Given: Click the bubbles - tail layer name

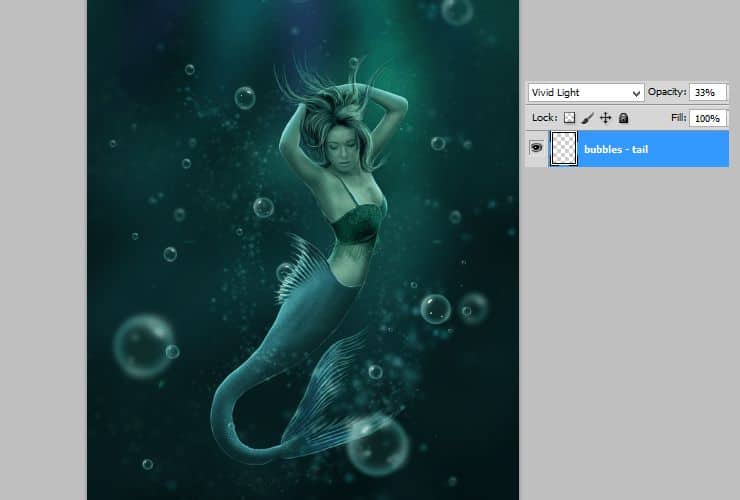Looking at the screenshot, I should (618, 149).
